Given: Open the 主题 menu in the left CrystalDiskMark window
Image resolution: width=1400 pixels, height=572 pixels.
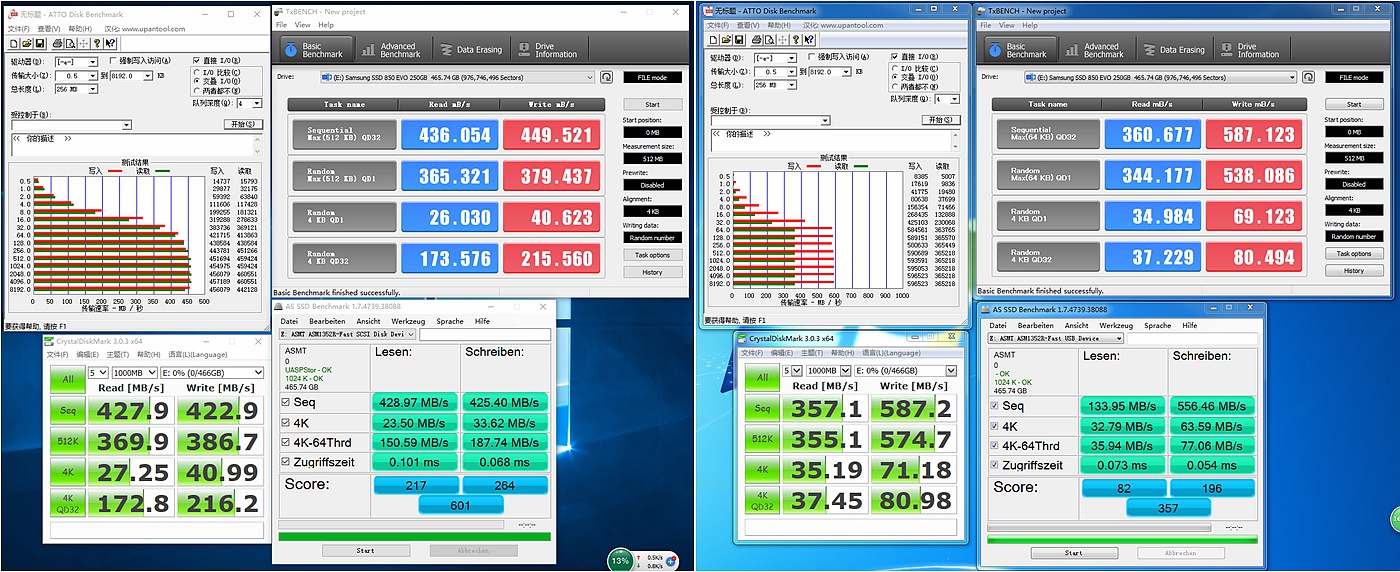Looking at the screenshot, I should click(117, 354).
